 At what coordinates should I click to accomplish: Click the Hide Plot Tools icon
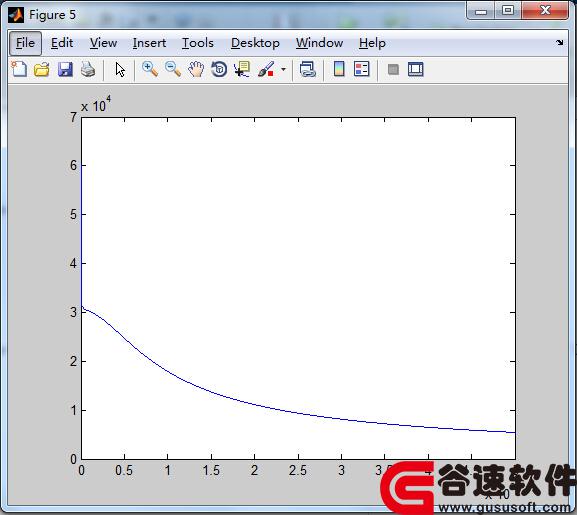click(393, 69)
